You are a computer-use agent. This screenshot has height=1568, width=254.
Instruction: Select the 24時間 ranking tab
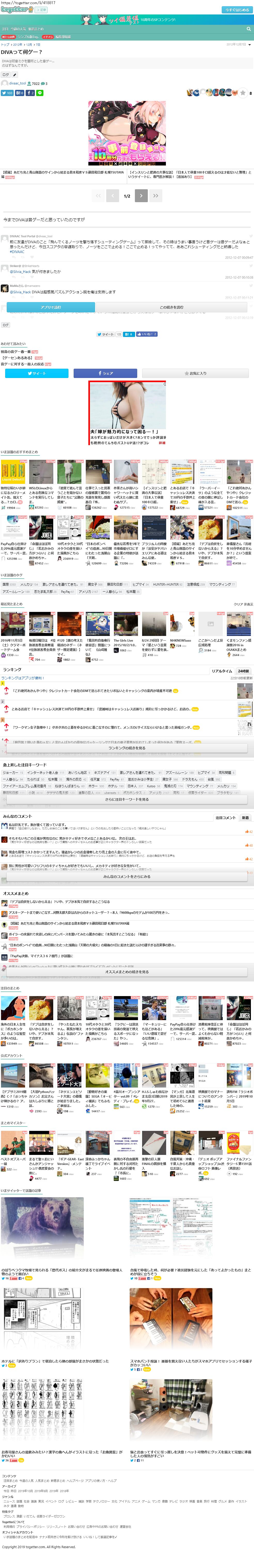243,671
